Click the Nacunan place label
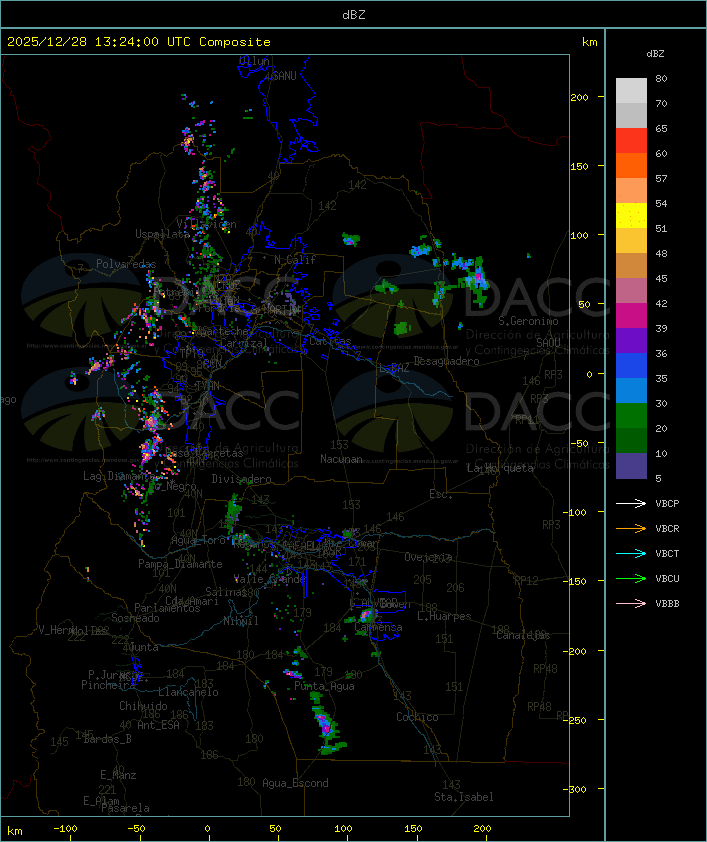Screen dimensions: 707x842 [341, 459]
